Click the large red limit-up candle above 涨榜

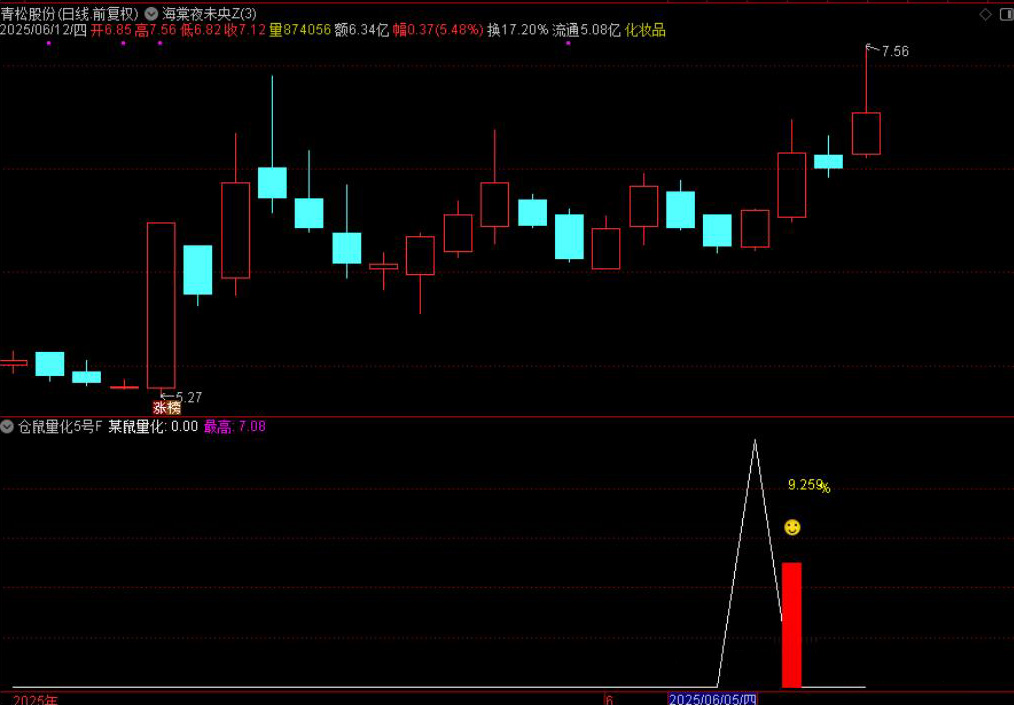pyautogui.click(x=161, y=305)
